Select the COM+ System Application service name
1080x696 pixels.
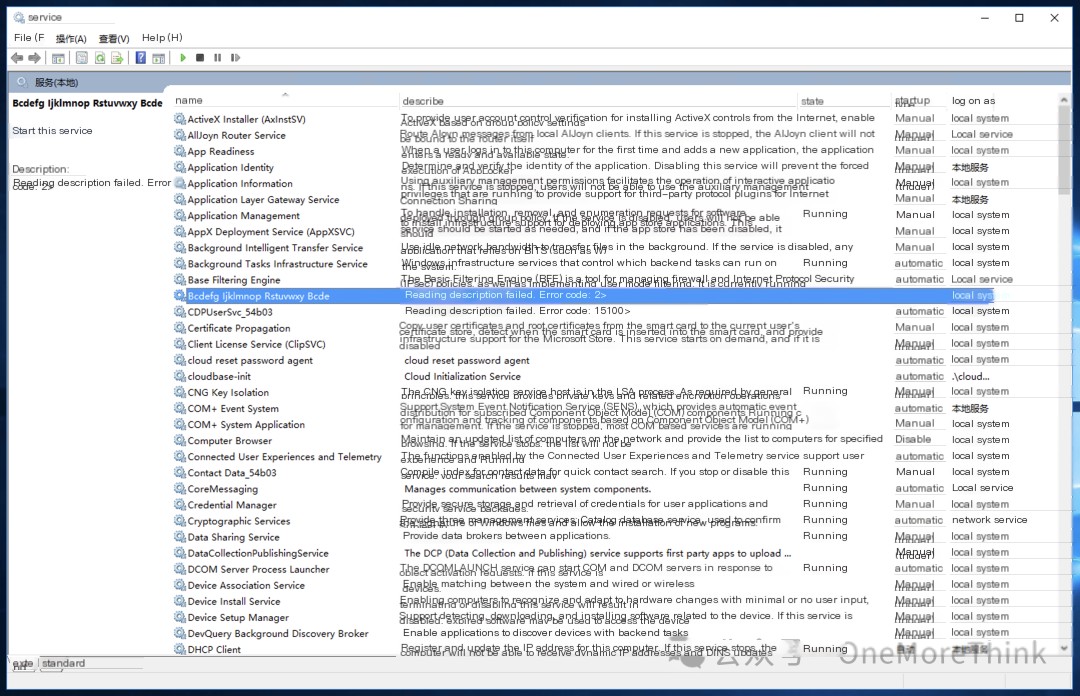(246, 424)
